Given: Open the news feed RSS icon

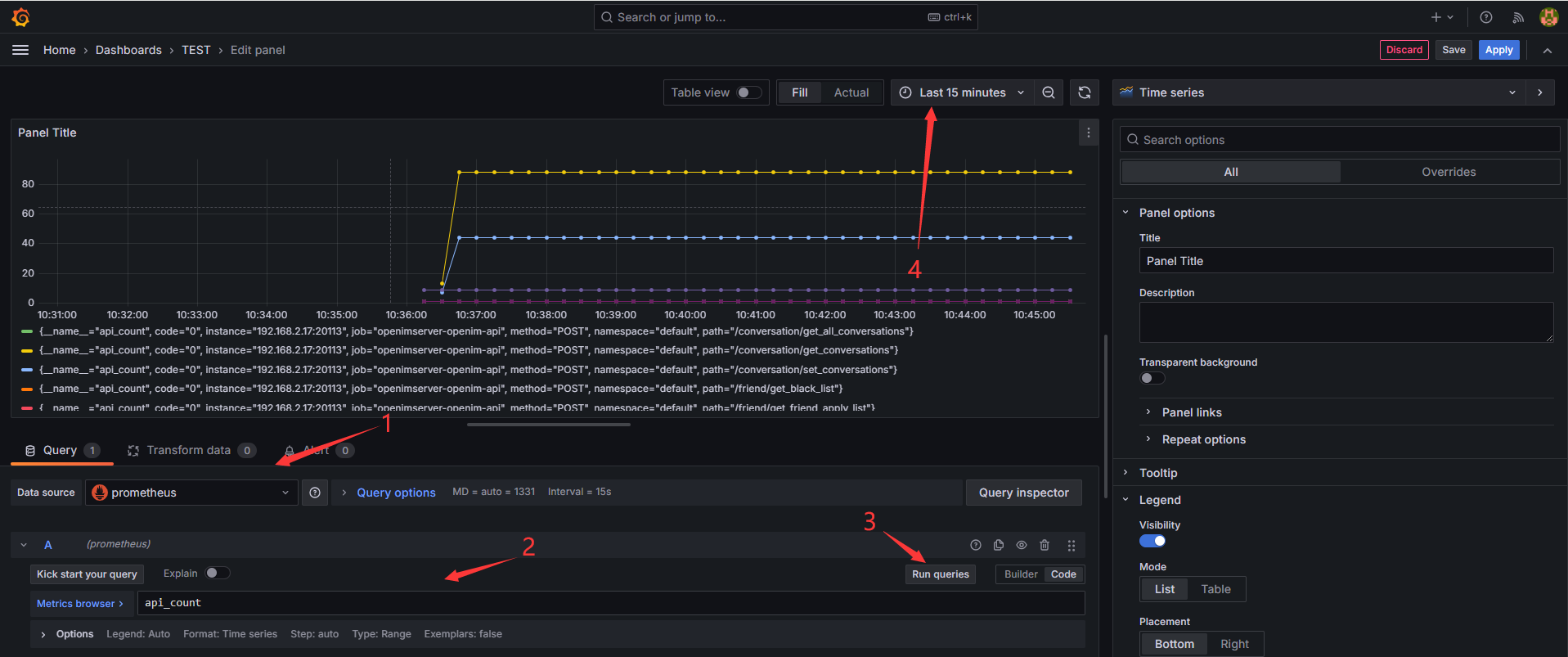Looking at the screenshot, I should click(1518, 17).
